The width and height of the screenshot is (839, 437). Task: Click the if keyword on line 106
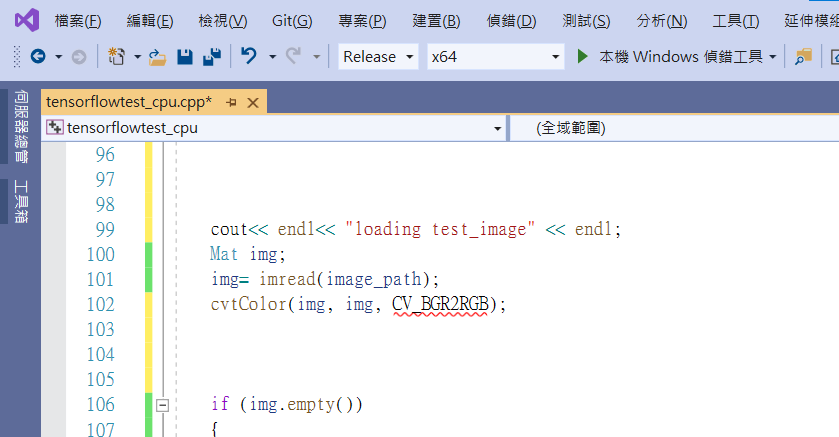pyautogui.click(x=220, y=404)
